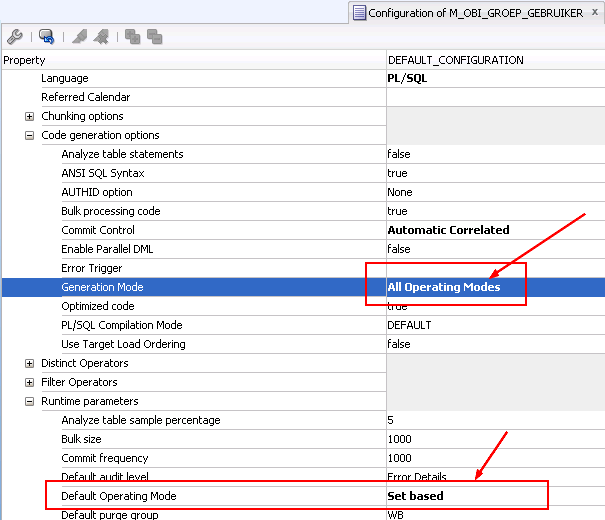Click the second grayed pin icon in toolbar

[x=101, y=37]
